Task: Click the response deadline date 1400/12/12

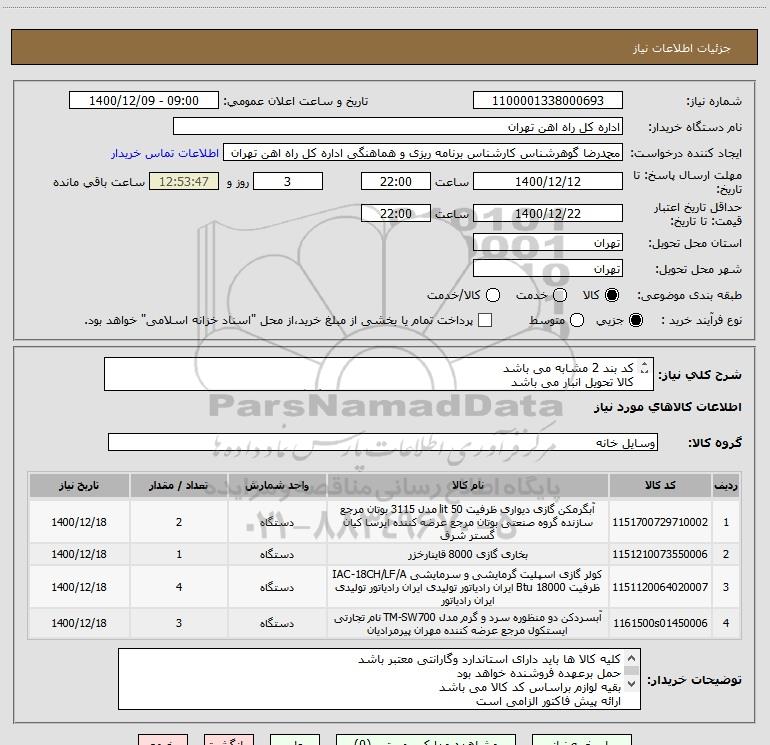Action: [x=548, y=181]
